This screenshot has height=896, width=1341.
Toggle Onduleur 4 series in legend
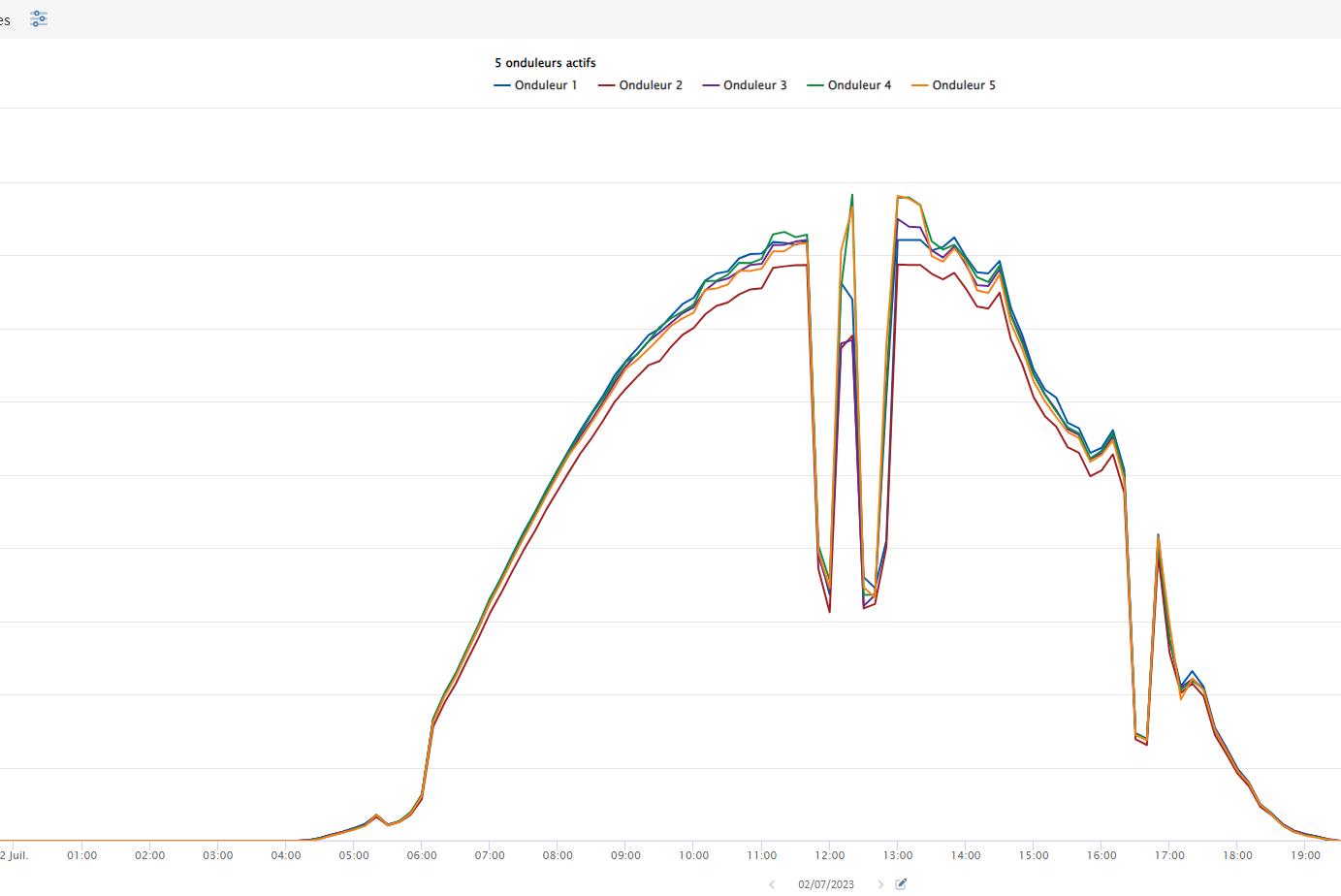(x=849, y=85)
